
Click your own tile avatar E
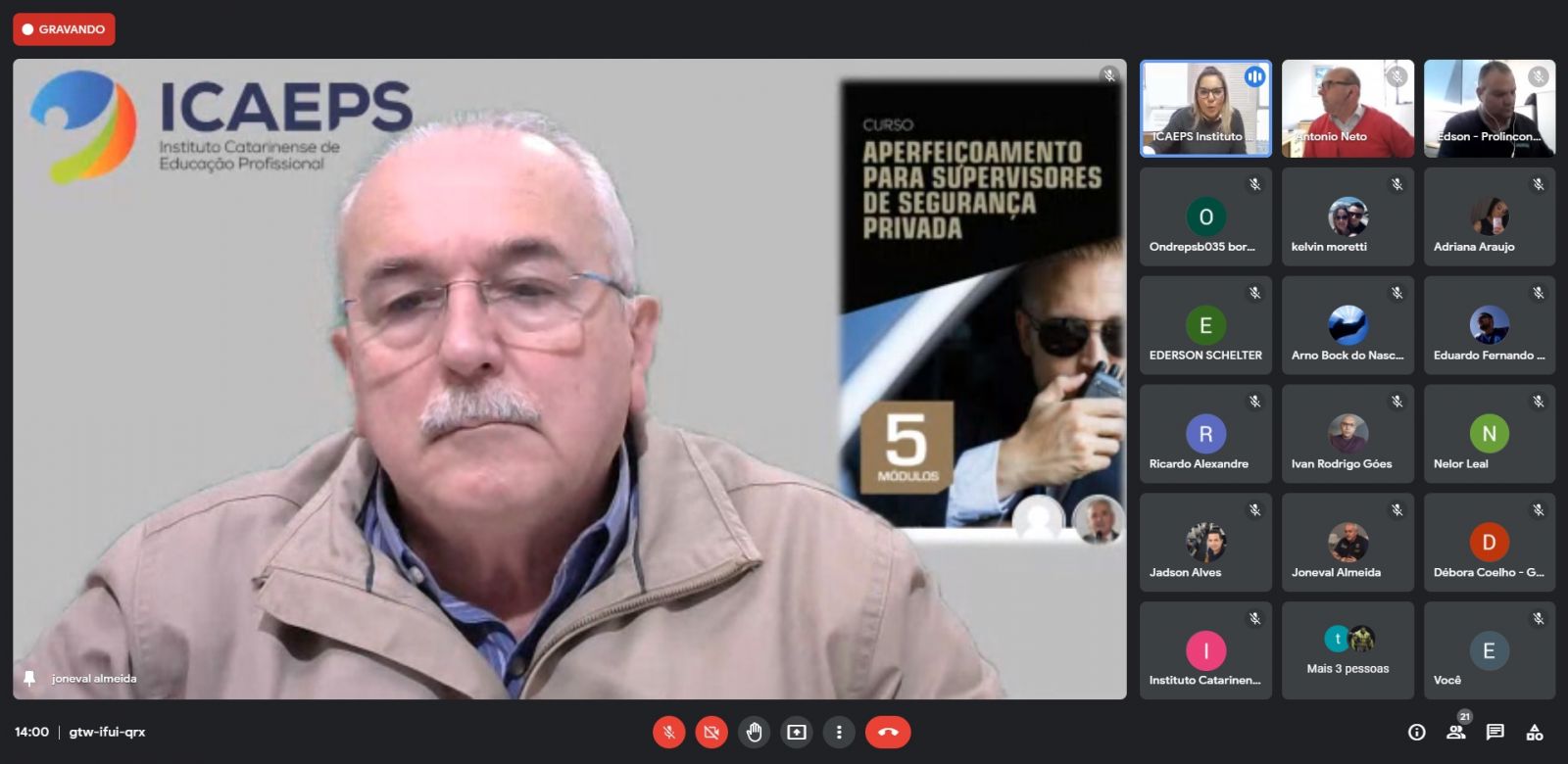1490,651
